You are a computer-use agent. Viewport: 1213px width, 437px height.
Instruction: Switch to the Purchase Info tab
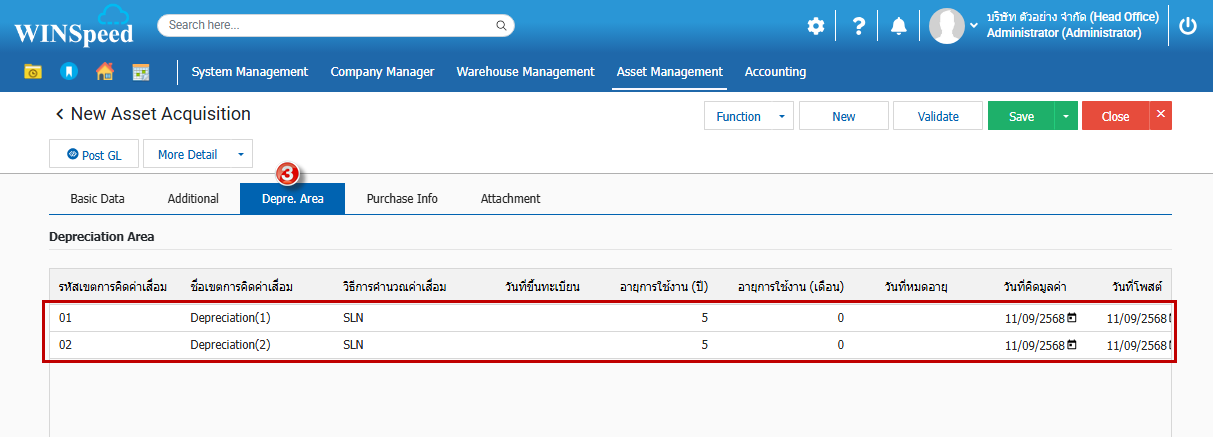tap(402, 199)
